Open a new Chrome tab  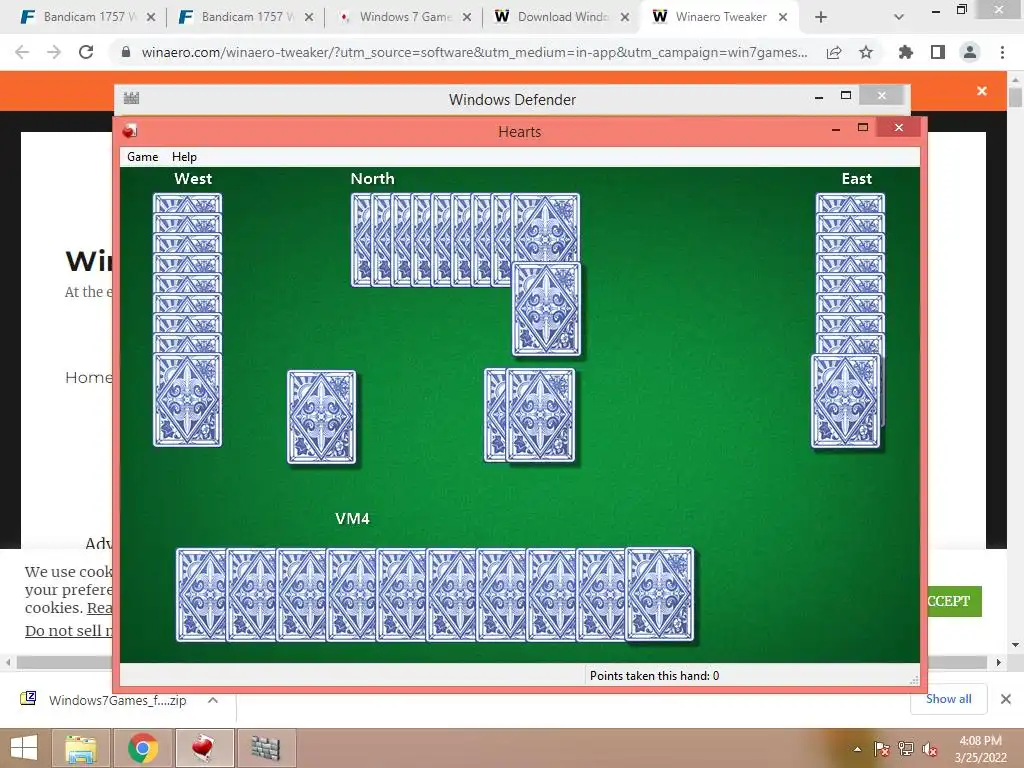821,17
